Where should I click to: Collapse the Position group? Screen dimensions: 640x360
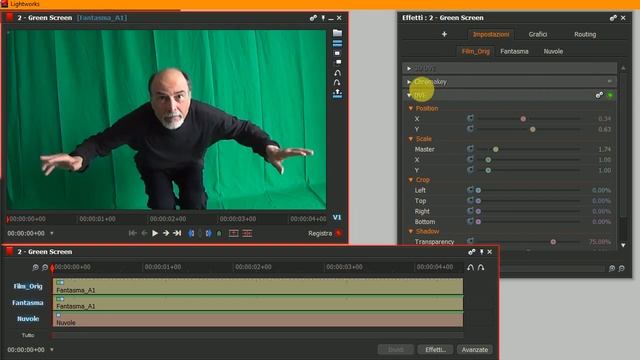(411, 109)
